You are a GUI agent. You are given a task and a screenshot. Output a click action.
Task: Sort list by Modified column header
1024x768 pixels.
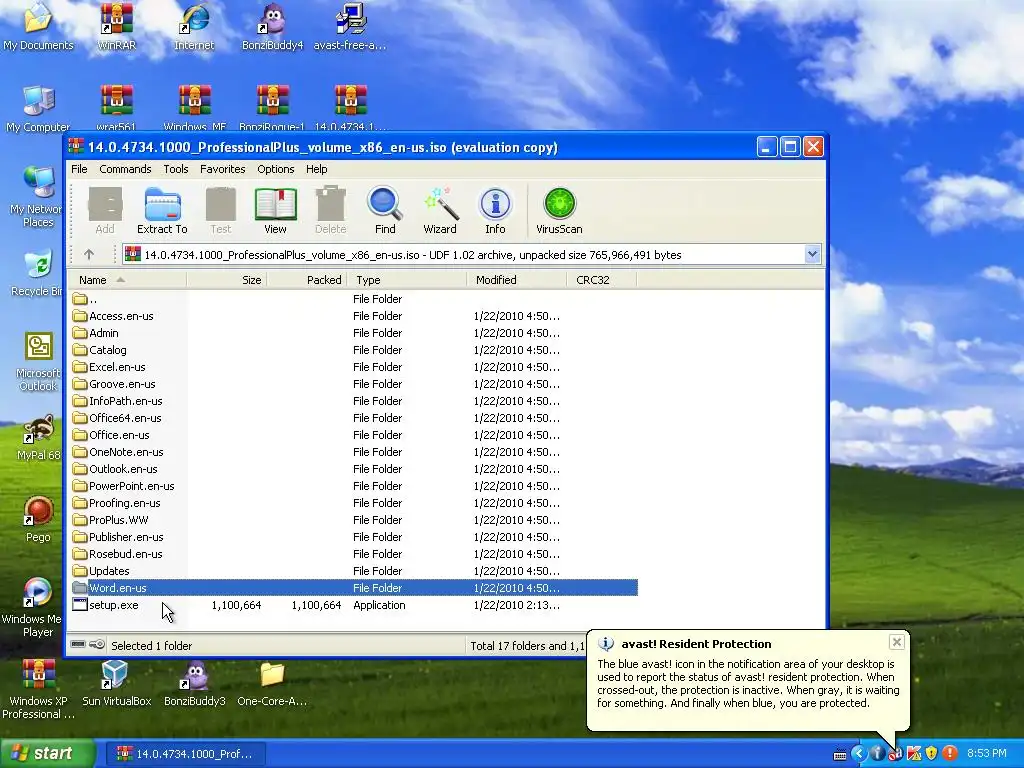click(517, 280)
